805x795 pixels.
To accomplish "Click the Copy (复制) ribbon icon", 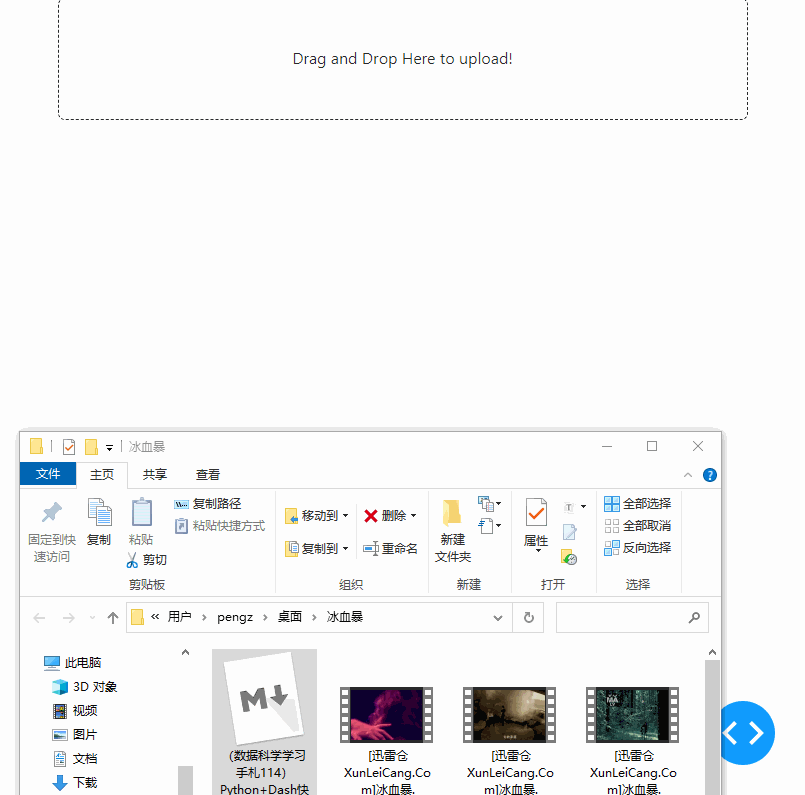I will tap(100, 512).
